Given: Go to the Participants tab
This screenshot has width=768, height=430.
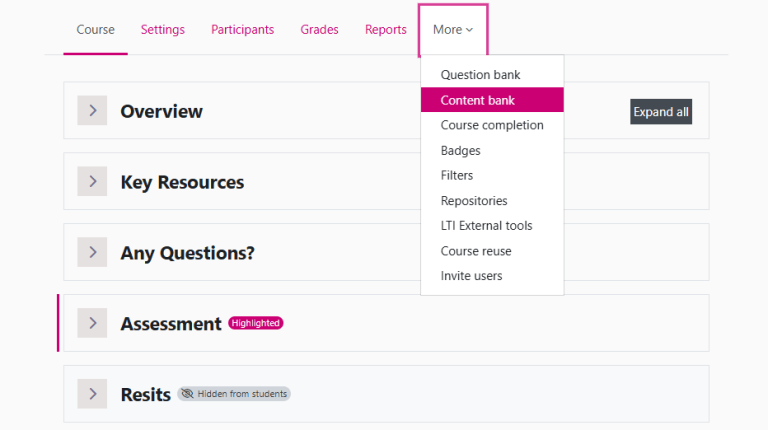Looking at the screenshot, I should [x=242, y=30].
